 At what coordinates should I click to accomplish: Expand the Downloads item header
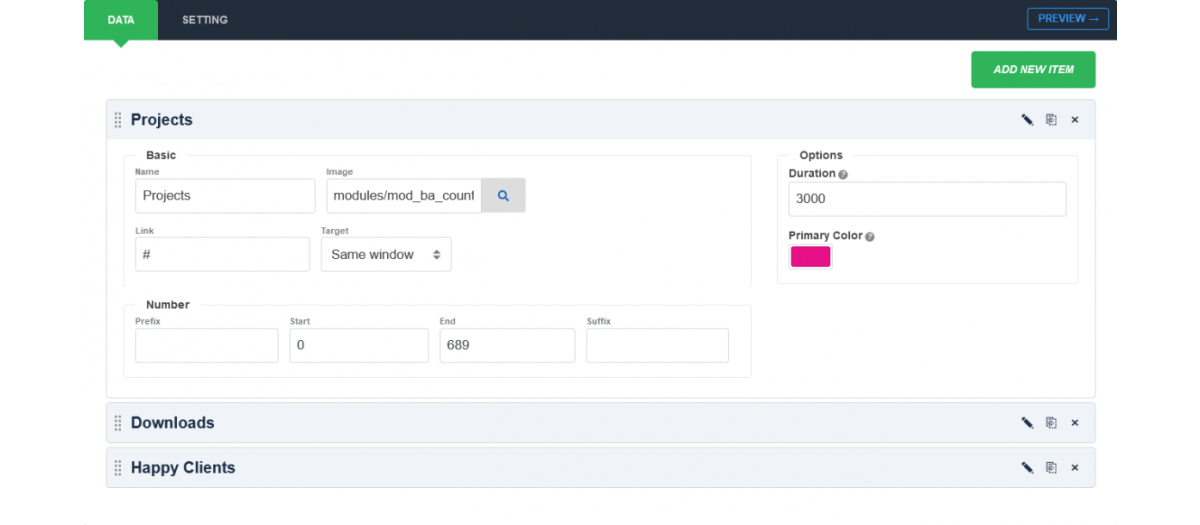coord(600,423)
